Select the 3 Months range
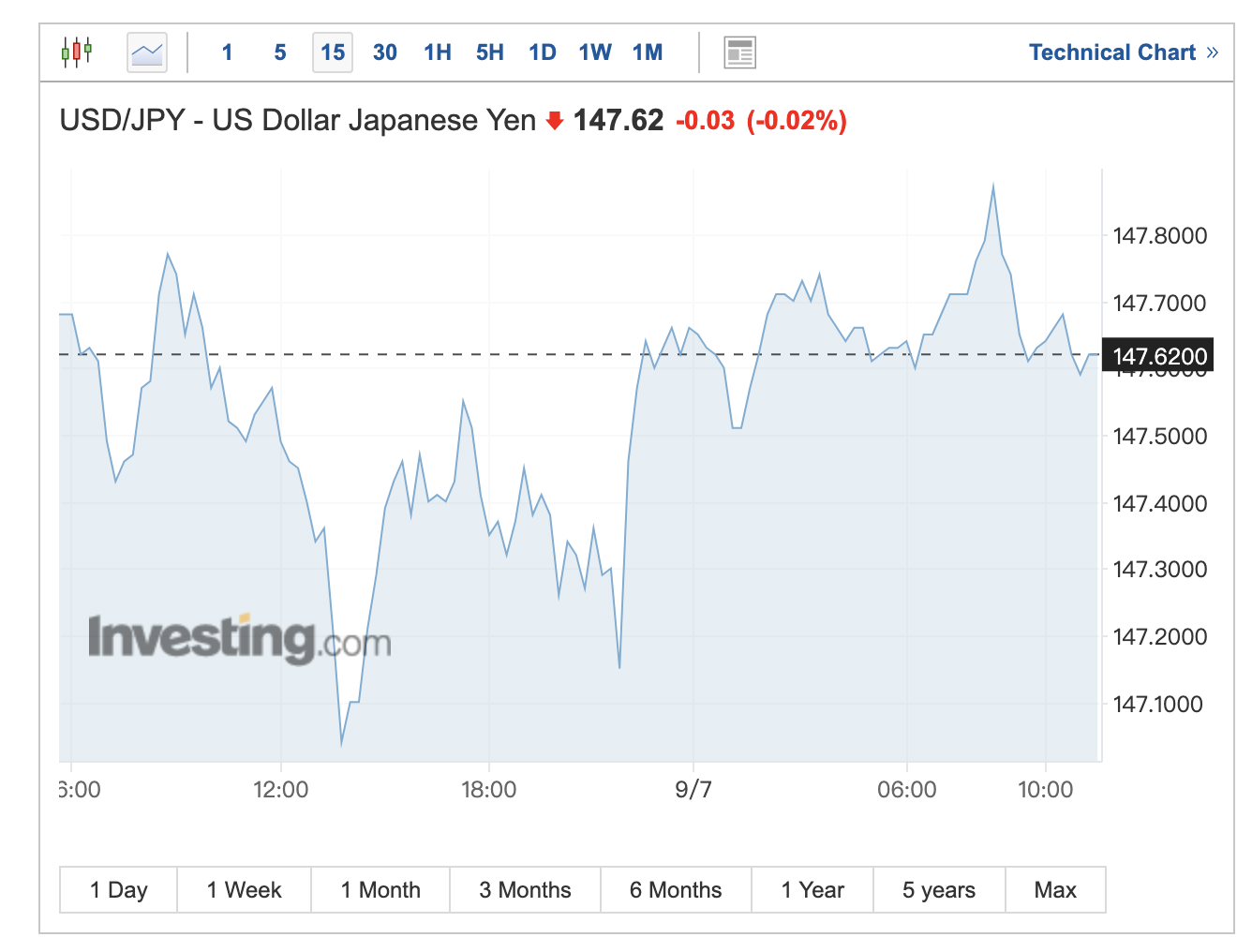The width and height of the screenshot is (1252, 952). [525, 890]
